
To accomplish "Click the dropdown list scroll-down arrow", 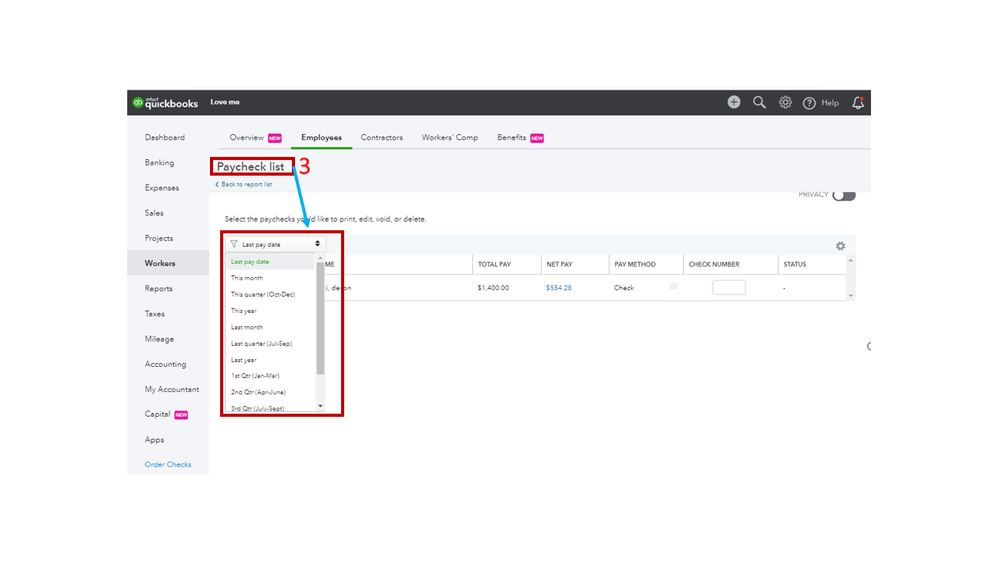I will [320, 406].
